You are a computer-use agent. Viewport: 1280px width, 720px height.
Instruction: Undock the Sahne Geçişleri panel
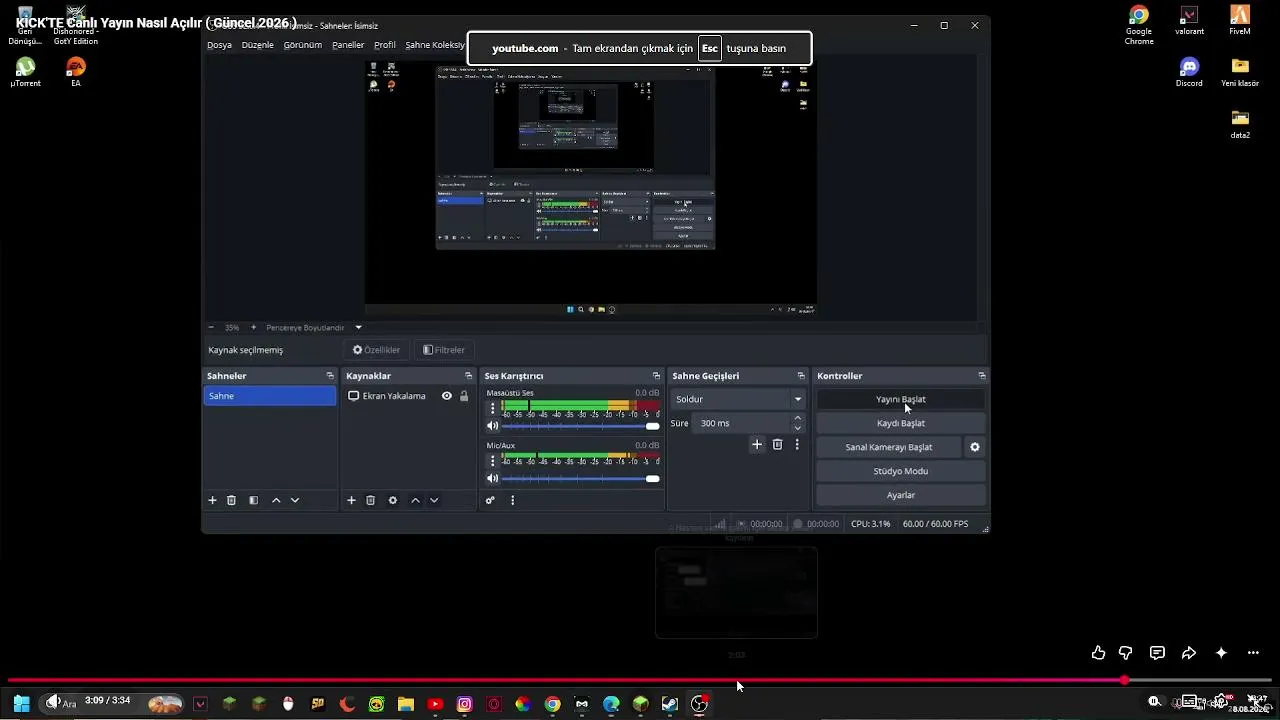click(x=801, y=376)
